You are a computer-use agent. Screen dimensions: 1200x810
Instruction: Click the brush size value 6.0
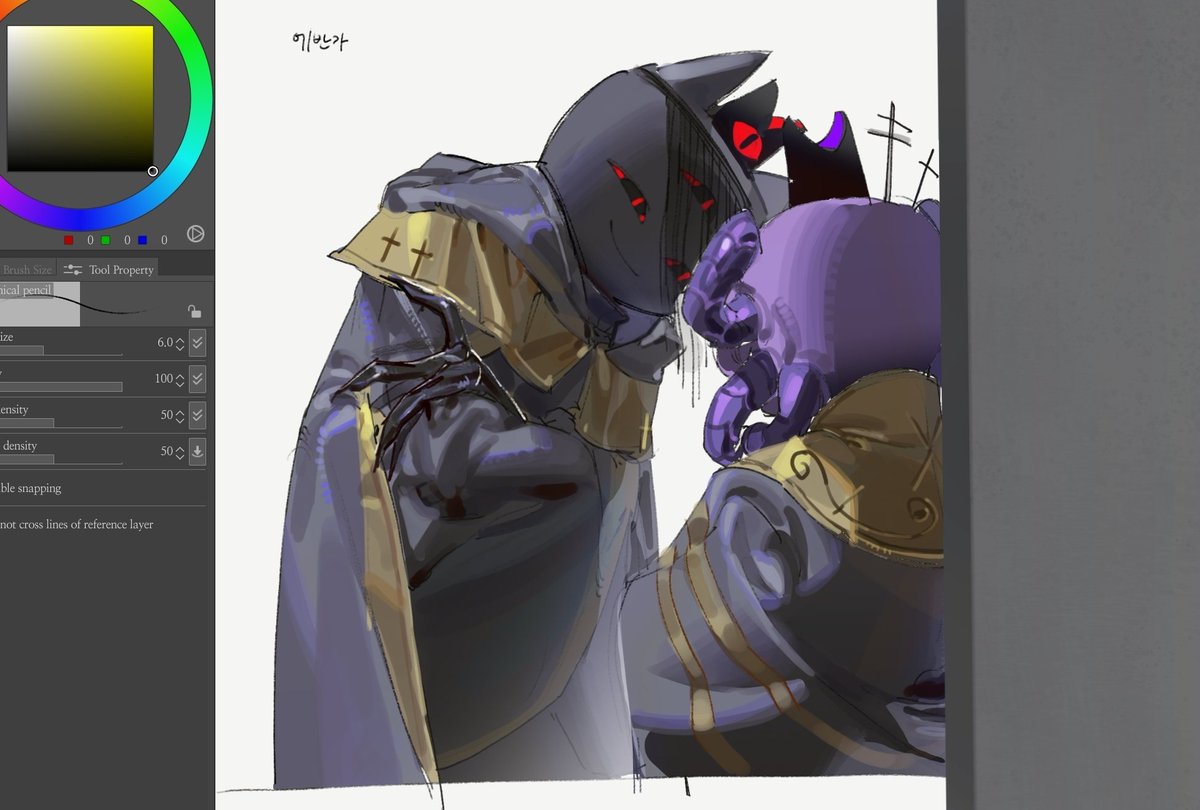click(165, 343)
